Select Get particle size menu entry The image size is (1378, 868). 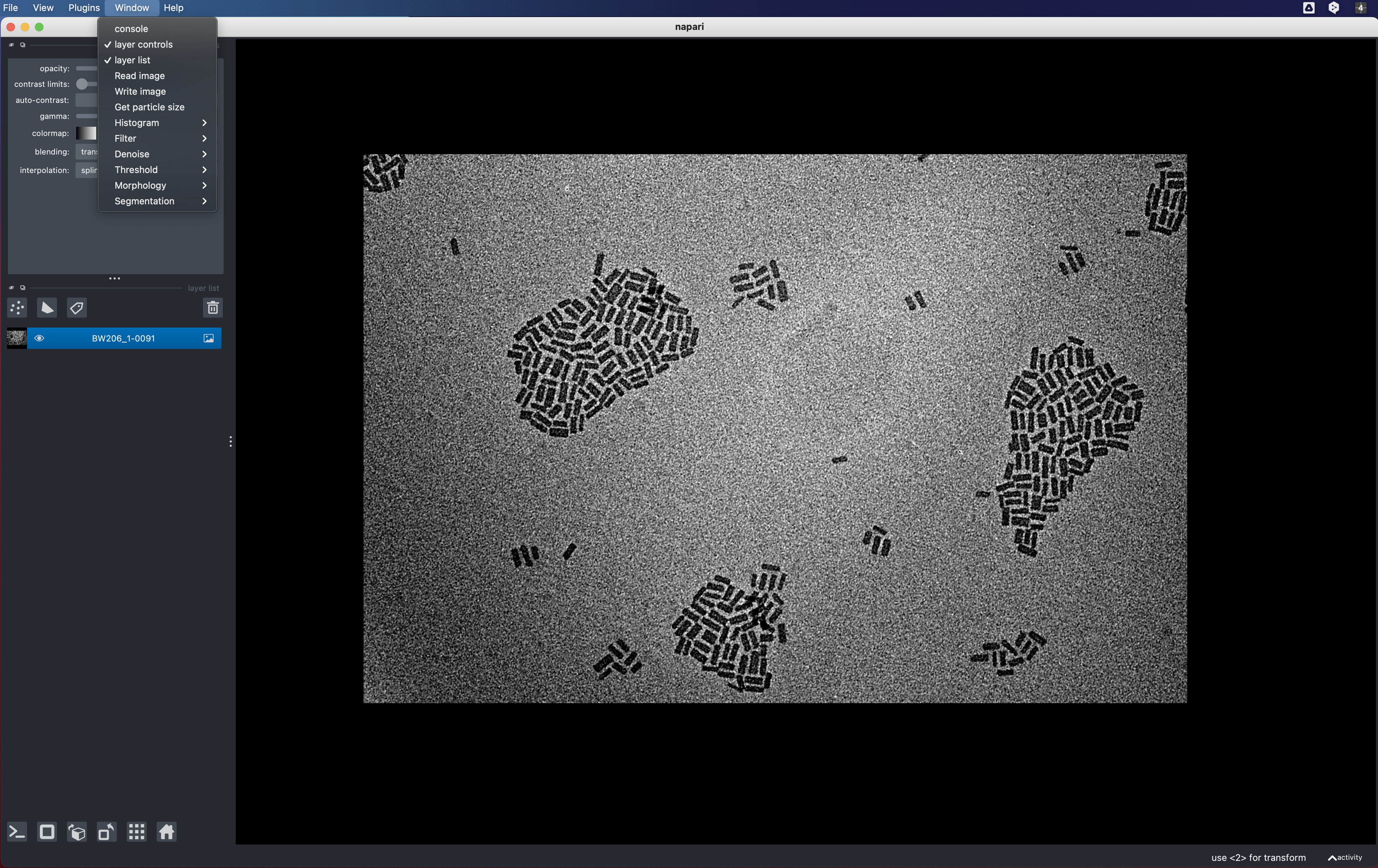[149, 107]
